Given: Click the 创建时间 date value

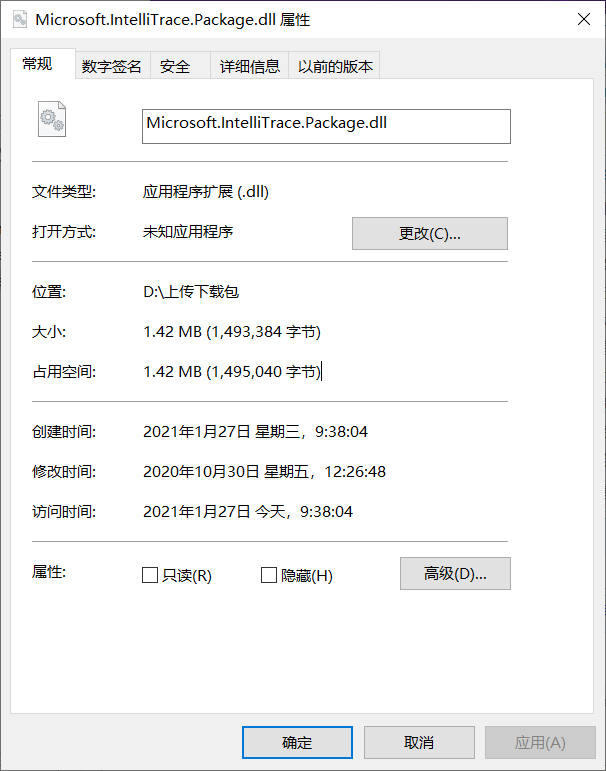Looking at the screenshot, I should click(x=255, y=432).
